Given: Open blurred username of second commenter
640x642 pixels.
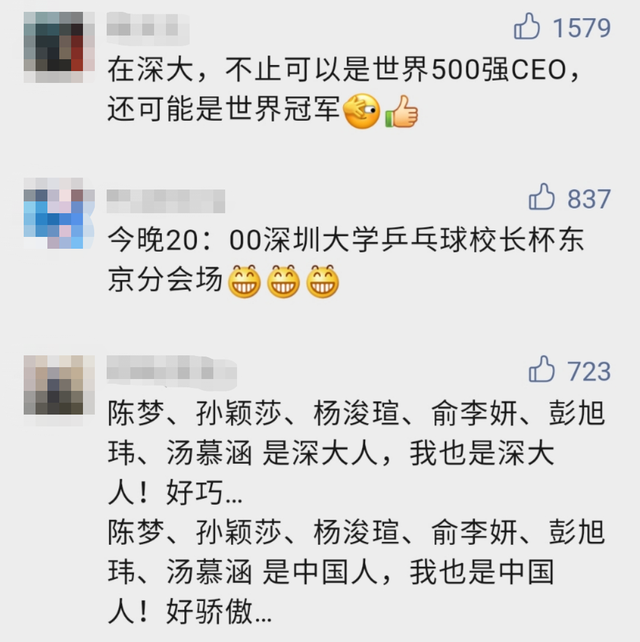Looking at the screenshot, I should point(166,201).
